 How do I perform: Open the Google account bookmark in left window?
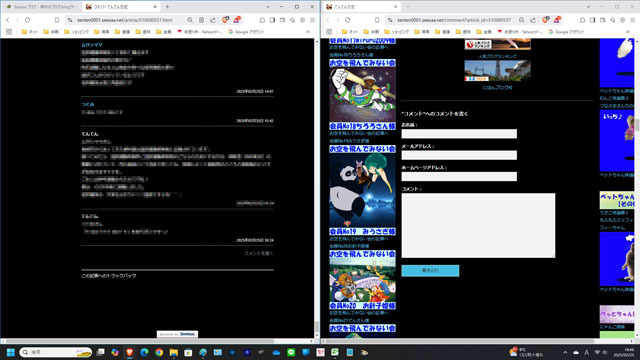point(246,31)
